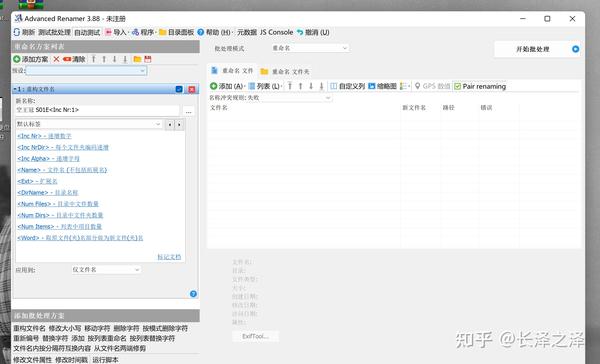Open the green 添加 (A) add files menu
This screenshot has width=600, height=364.
[227, 86]
